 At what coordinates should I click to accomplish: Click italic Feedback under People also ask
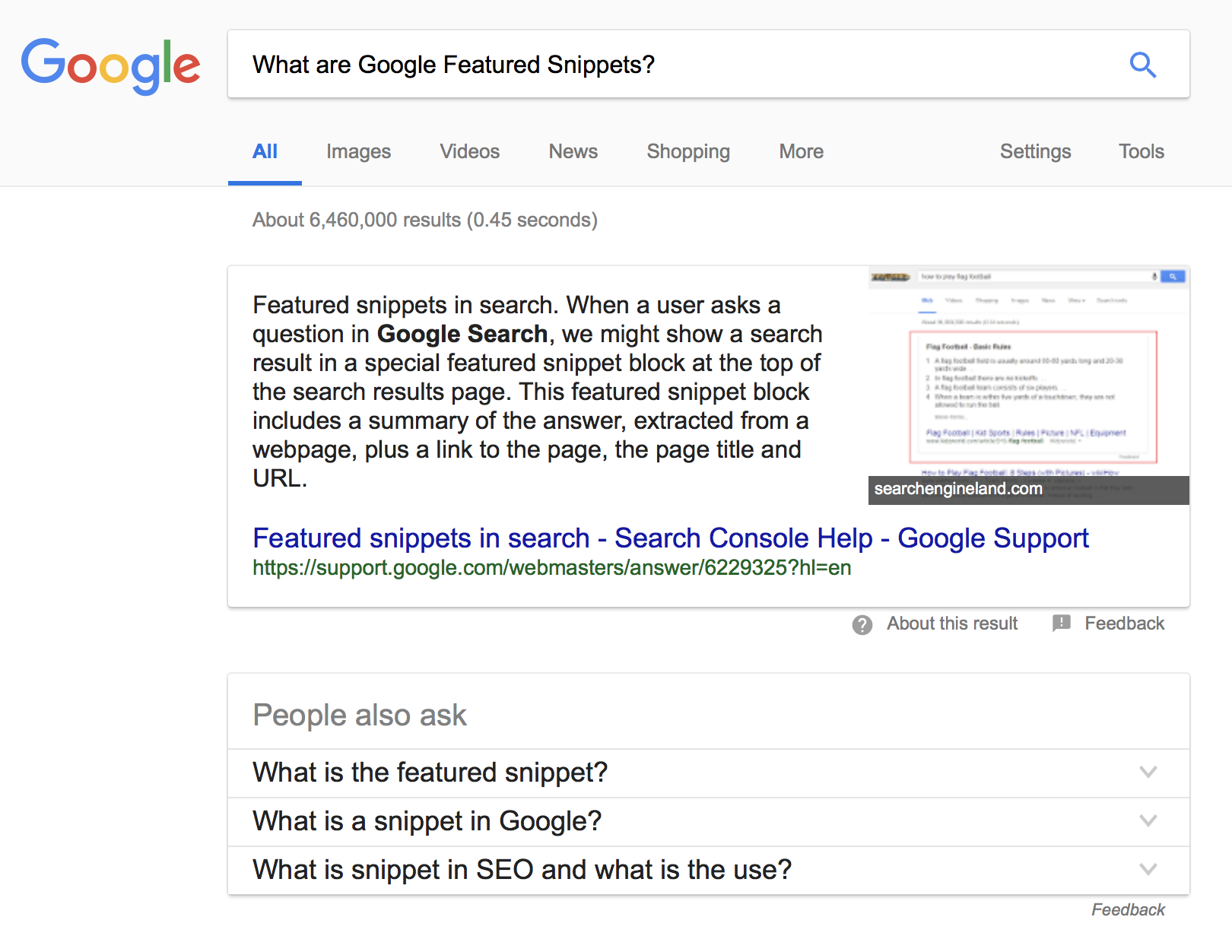pyautogui.click(x=1128, y=909)
